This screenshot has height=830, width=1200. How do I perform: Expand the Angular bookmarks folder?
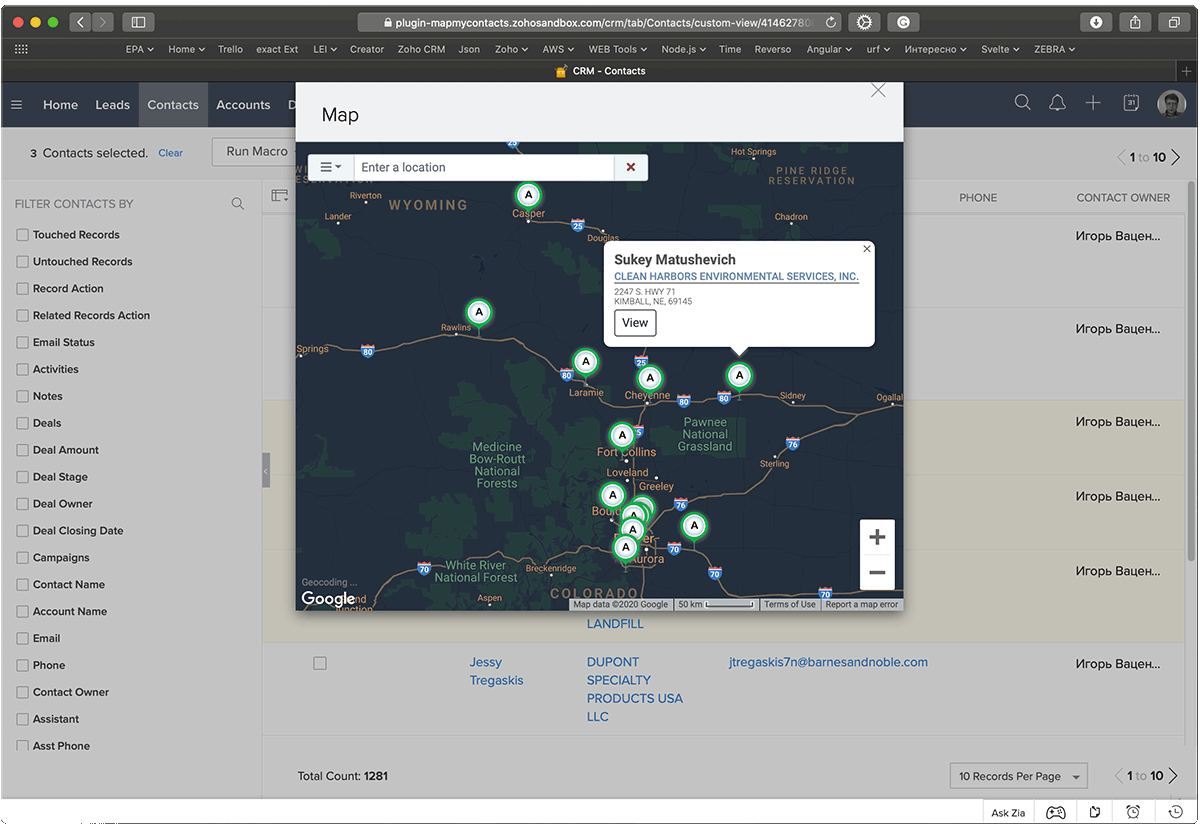click(x=829, y=49)
